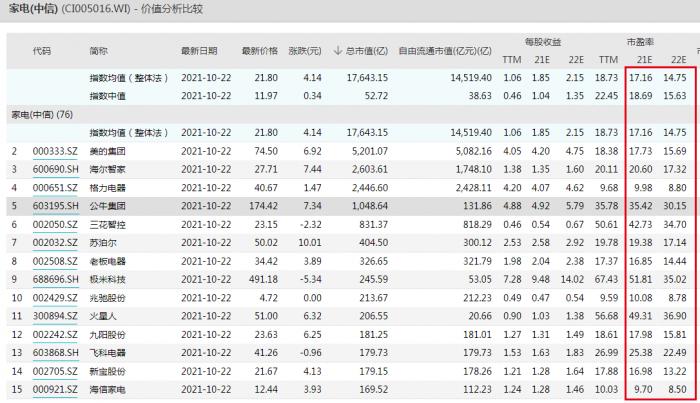Click the index median value 52.72
Viewport: 700px width, 403px height.
coord(376,96)
